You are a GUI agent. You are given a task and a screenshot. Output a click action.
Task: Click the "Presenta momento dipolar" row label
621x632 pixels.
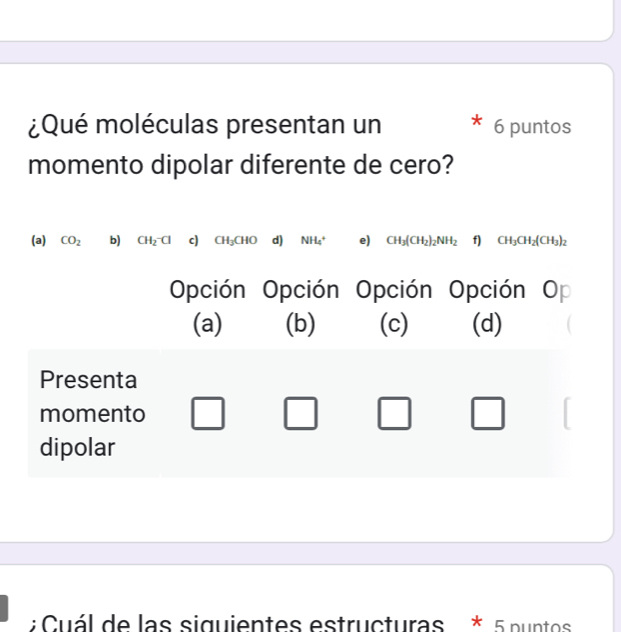[92, 413]
